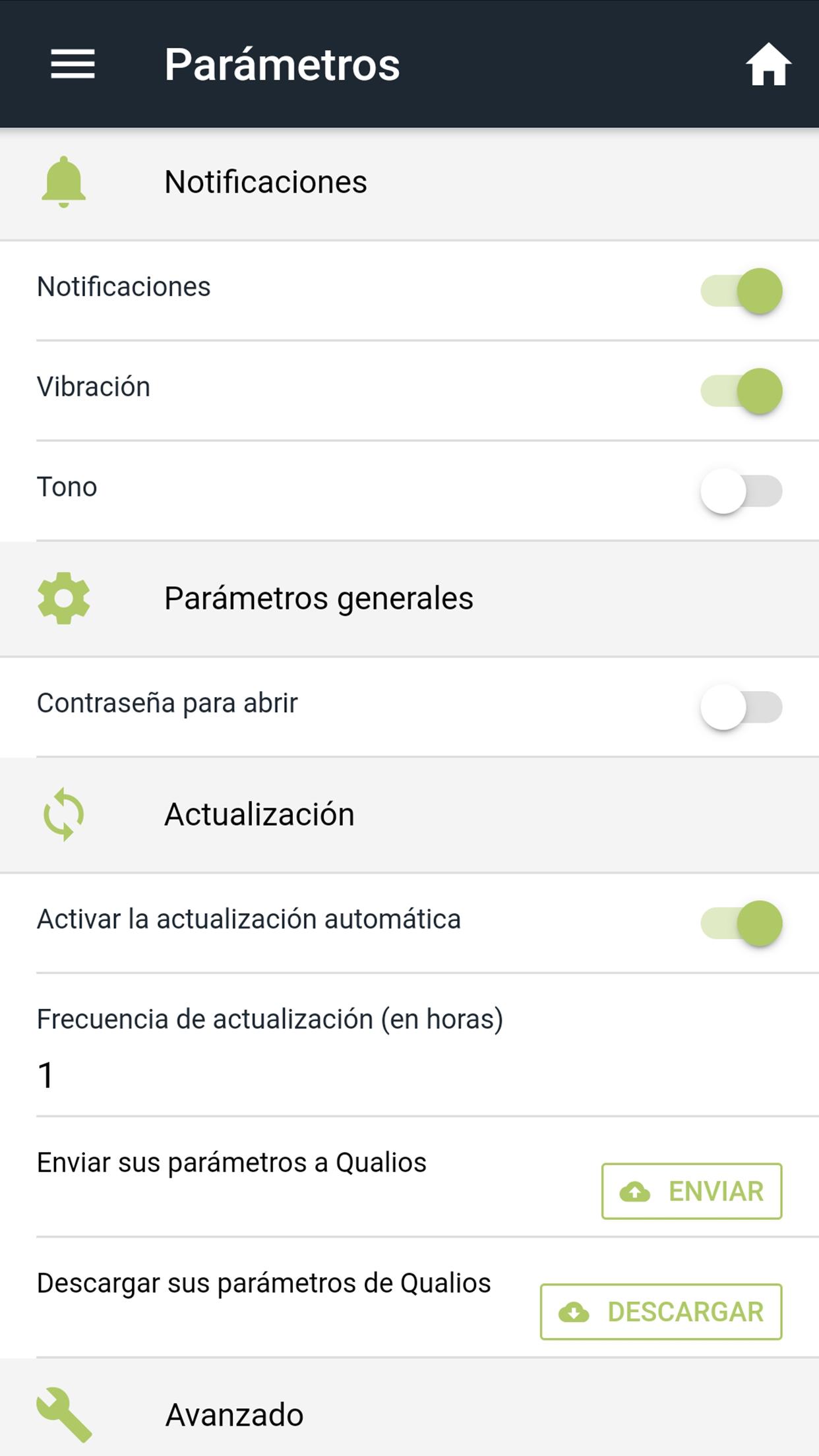Enable Contraseña para abrir switch
This screenshot has width=819, height=1456.
point(741,707)
